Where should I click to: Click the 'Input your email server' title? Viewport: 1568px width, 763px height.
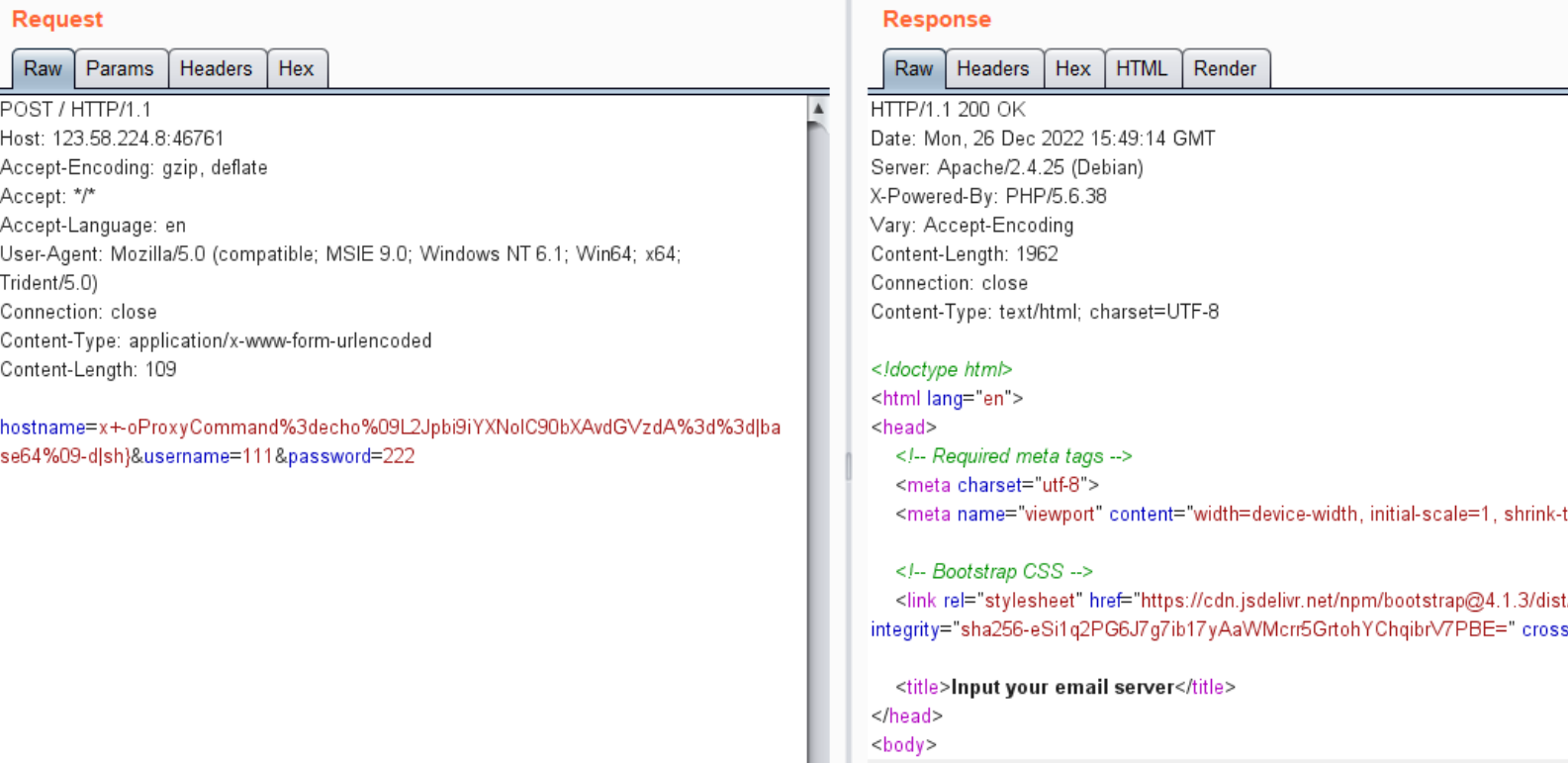coord(1062,687)
